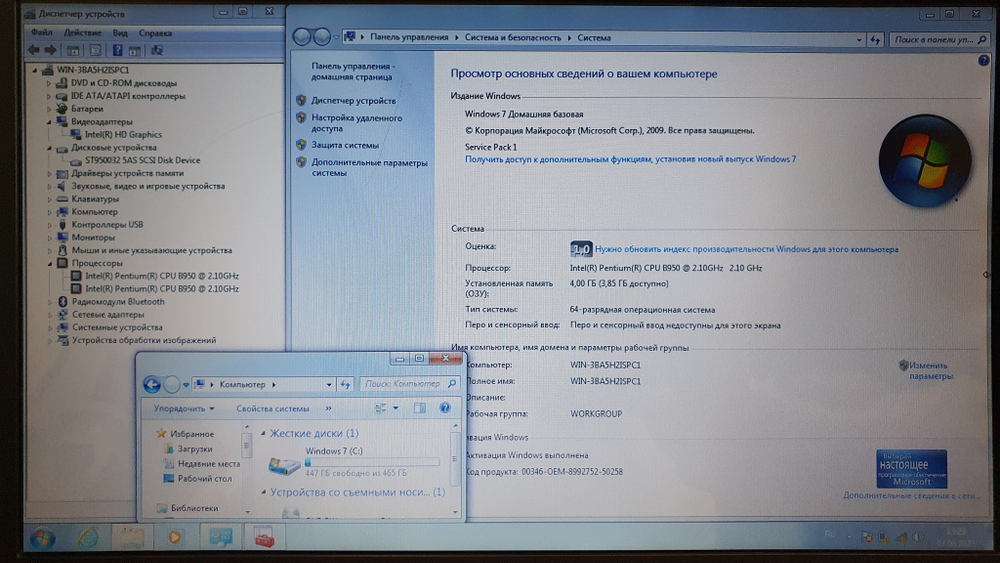Viewport: 1000px width, 563px height.
Task: Open Панель управления - домашняя страница link
Action: [x=353, y=71]
